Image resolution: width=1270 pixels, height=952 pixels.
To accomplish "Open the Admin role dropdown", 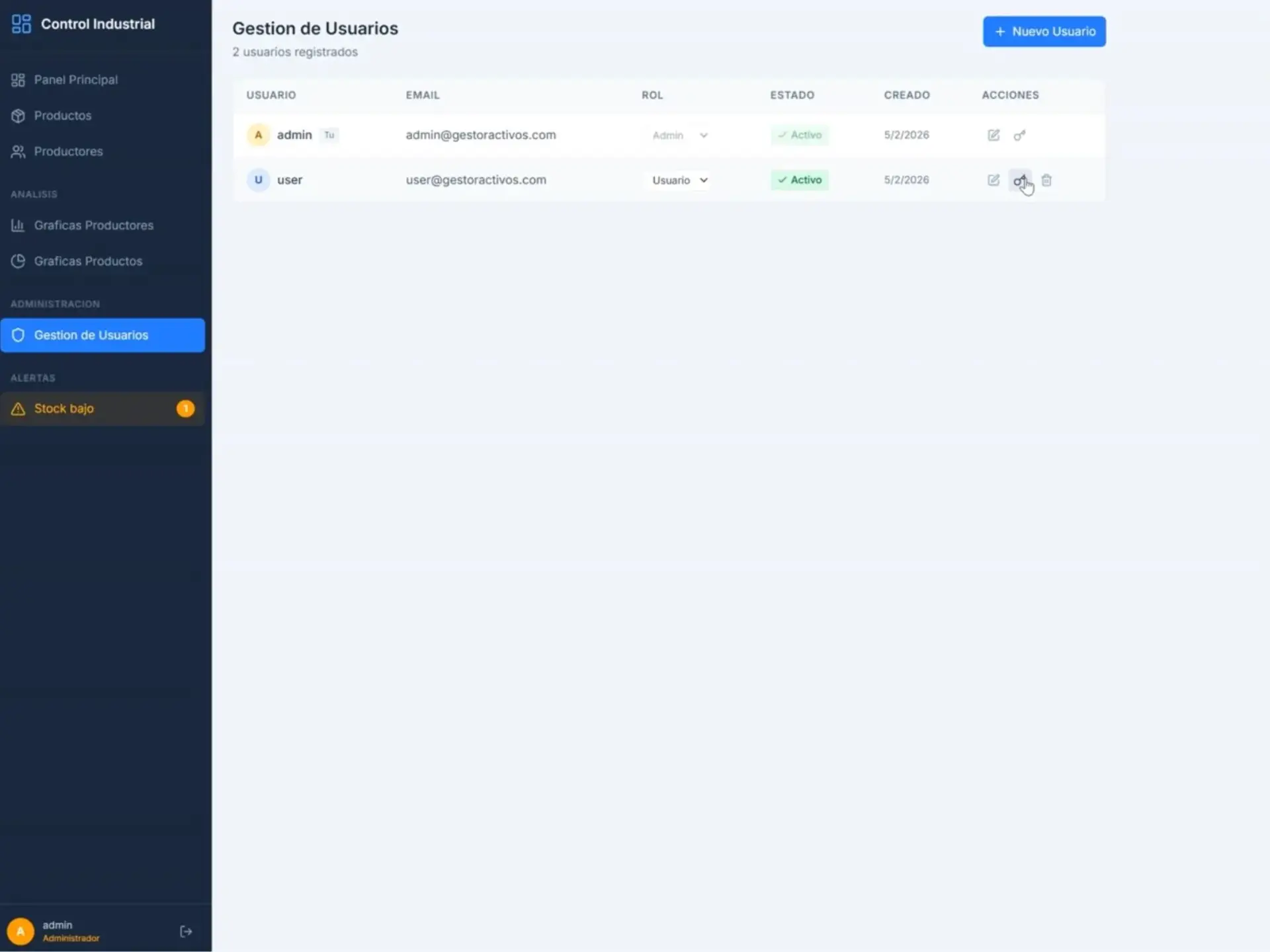I will coord(679,136).
